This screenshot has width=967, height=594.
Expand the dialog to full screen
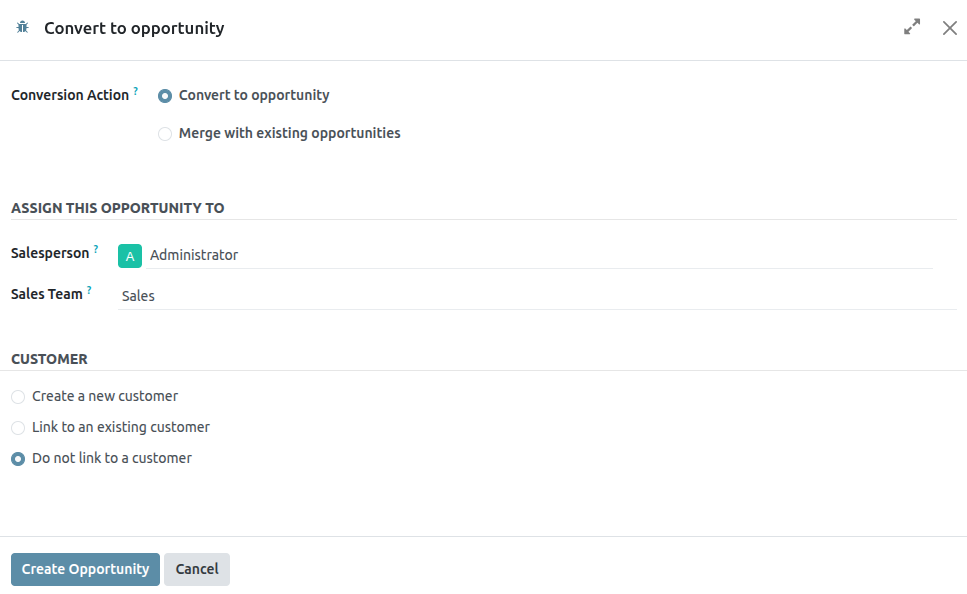[912, 28]
